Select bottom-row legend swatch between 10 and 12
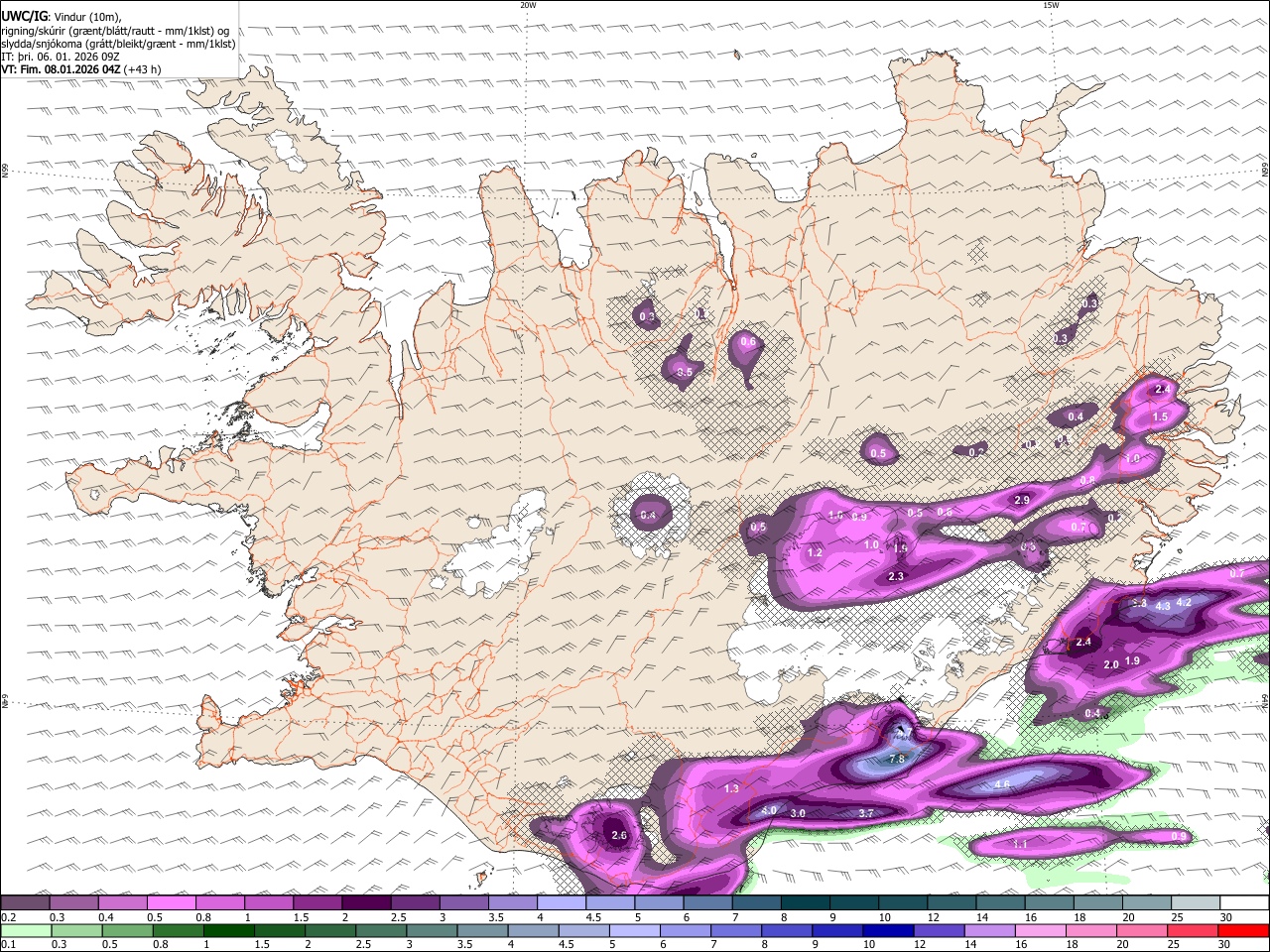The width and height of the screenshot is (1270, 952). pos(889,931)
